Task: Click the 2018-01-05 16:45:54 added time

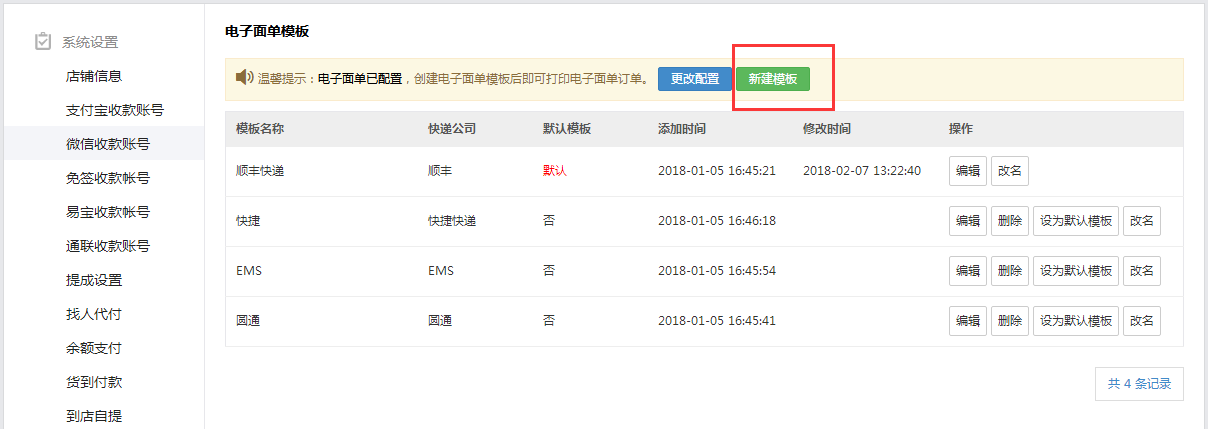Action: [x=717, y=271]
